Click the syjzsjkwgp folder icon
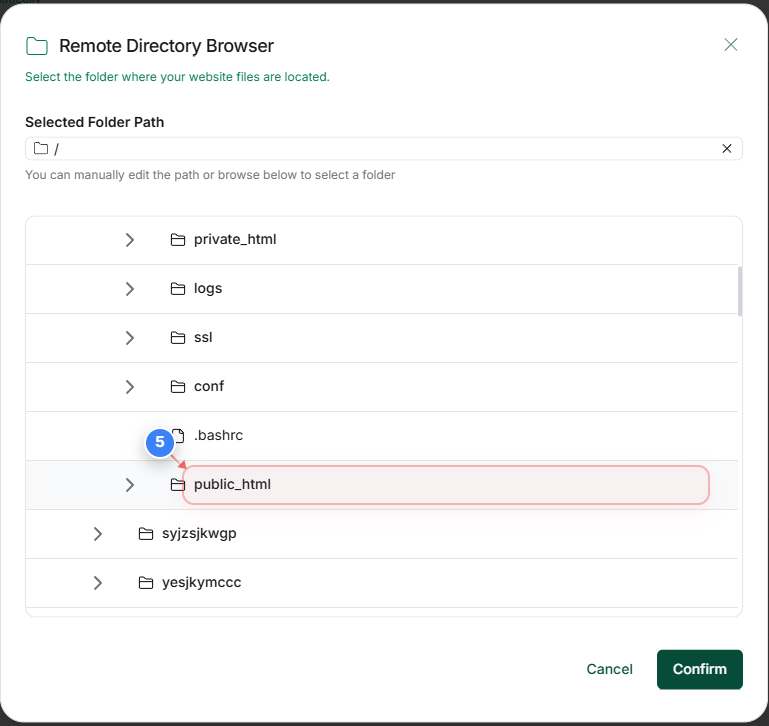Screen dimensions: 769x726 point(146,533)
